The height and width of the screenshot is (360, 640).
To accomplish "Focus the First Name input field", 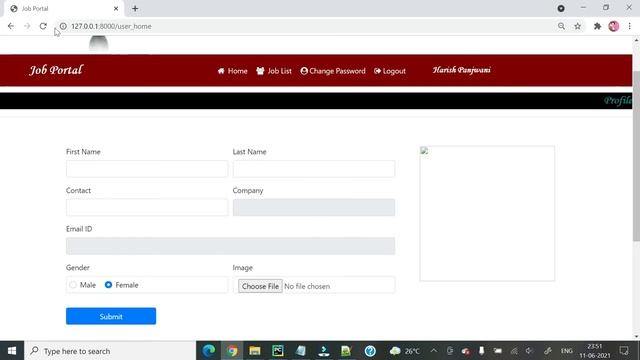I will tap(147, 169).
